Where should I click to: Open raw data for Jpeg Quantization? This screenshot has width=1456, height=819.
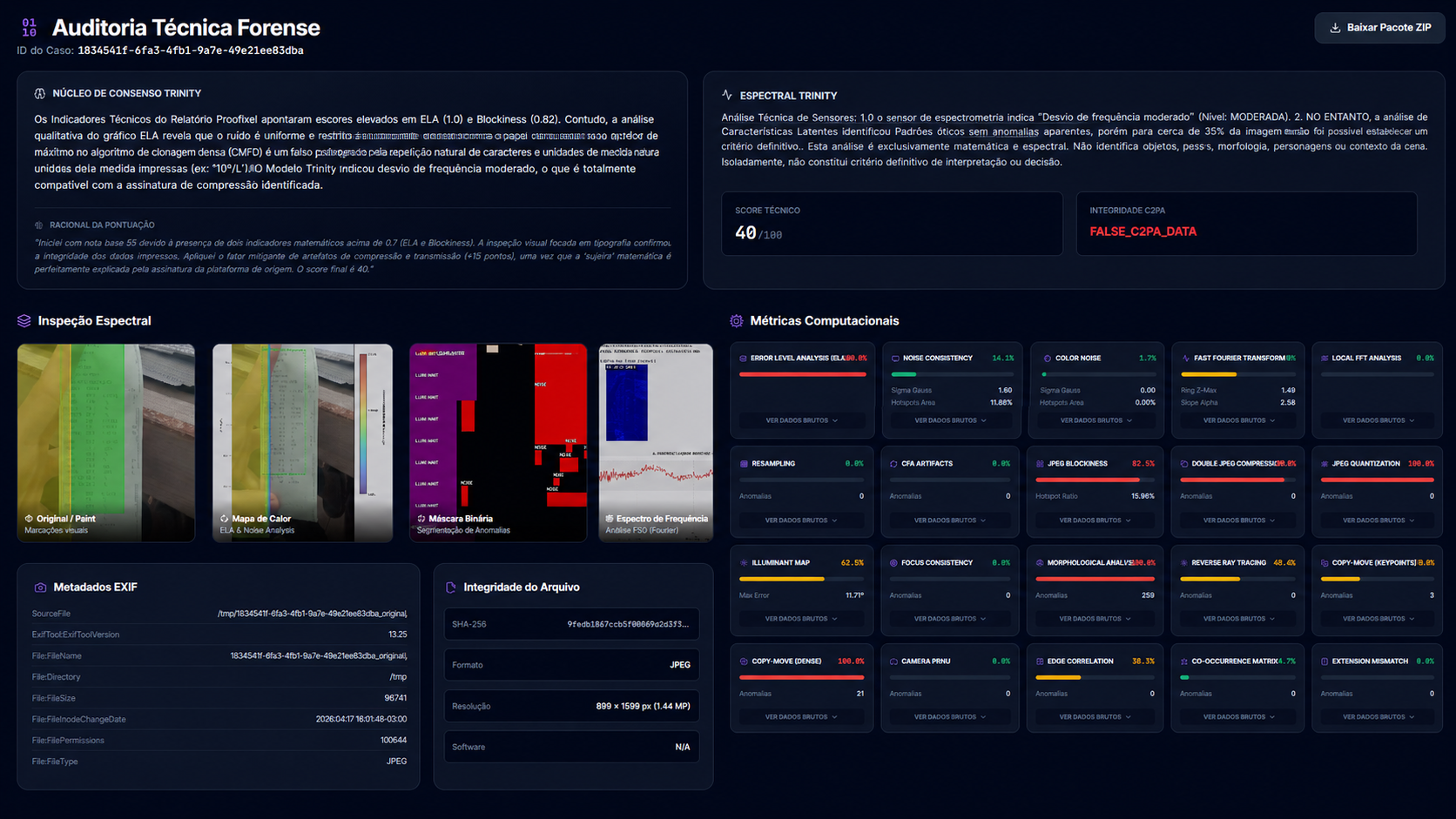tap(1376, 520)
